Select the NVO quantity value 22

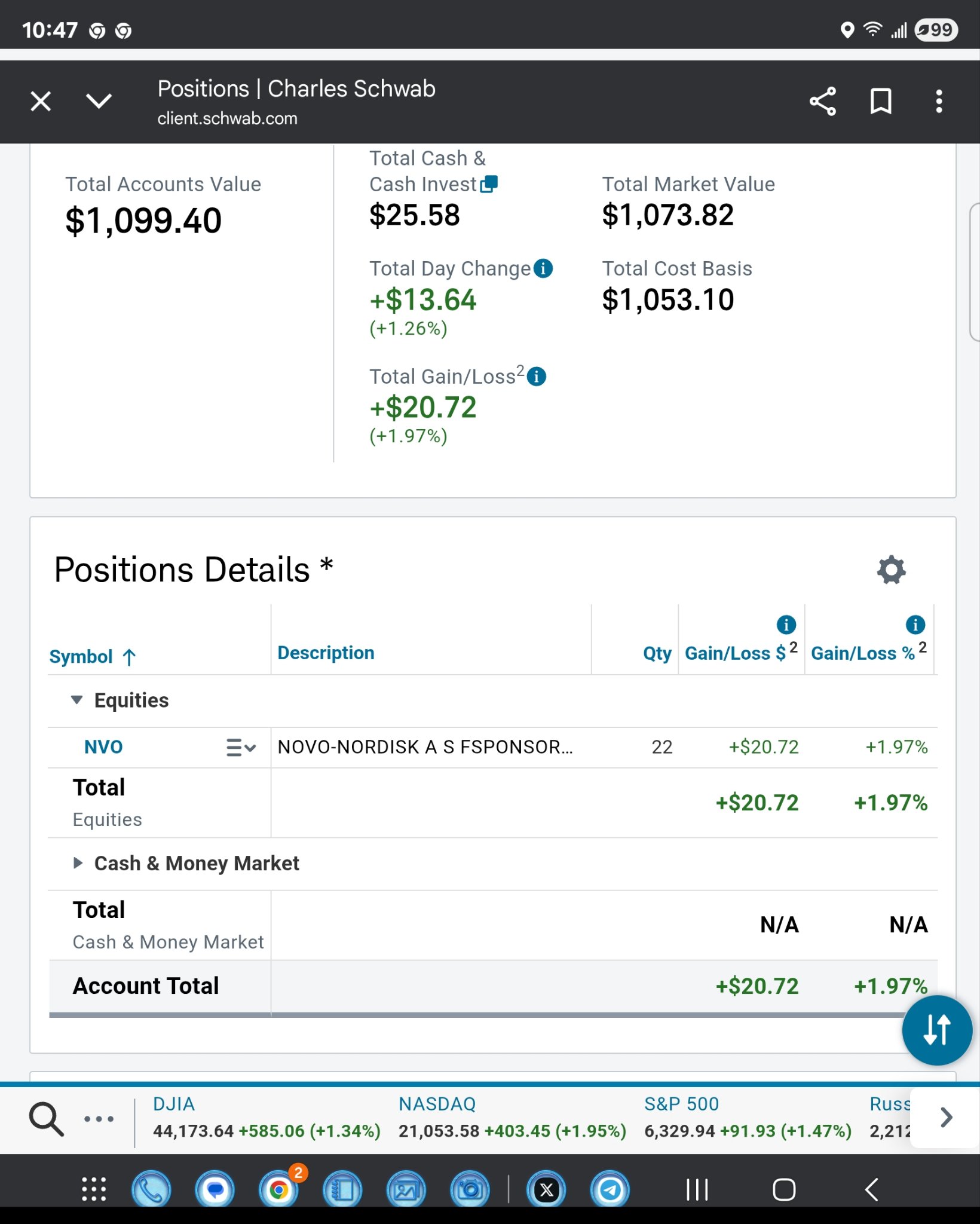[662, 747]
